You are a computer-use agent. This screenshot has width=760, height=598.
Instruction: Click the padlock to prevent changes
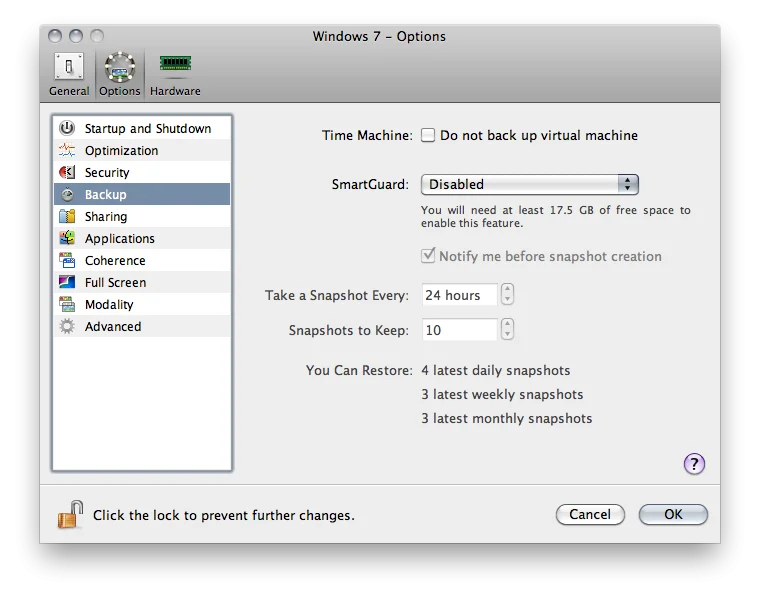[x=70, y=514]
